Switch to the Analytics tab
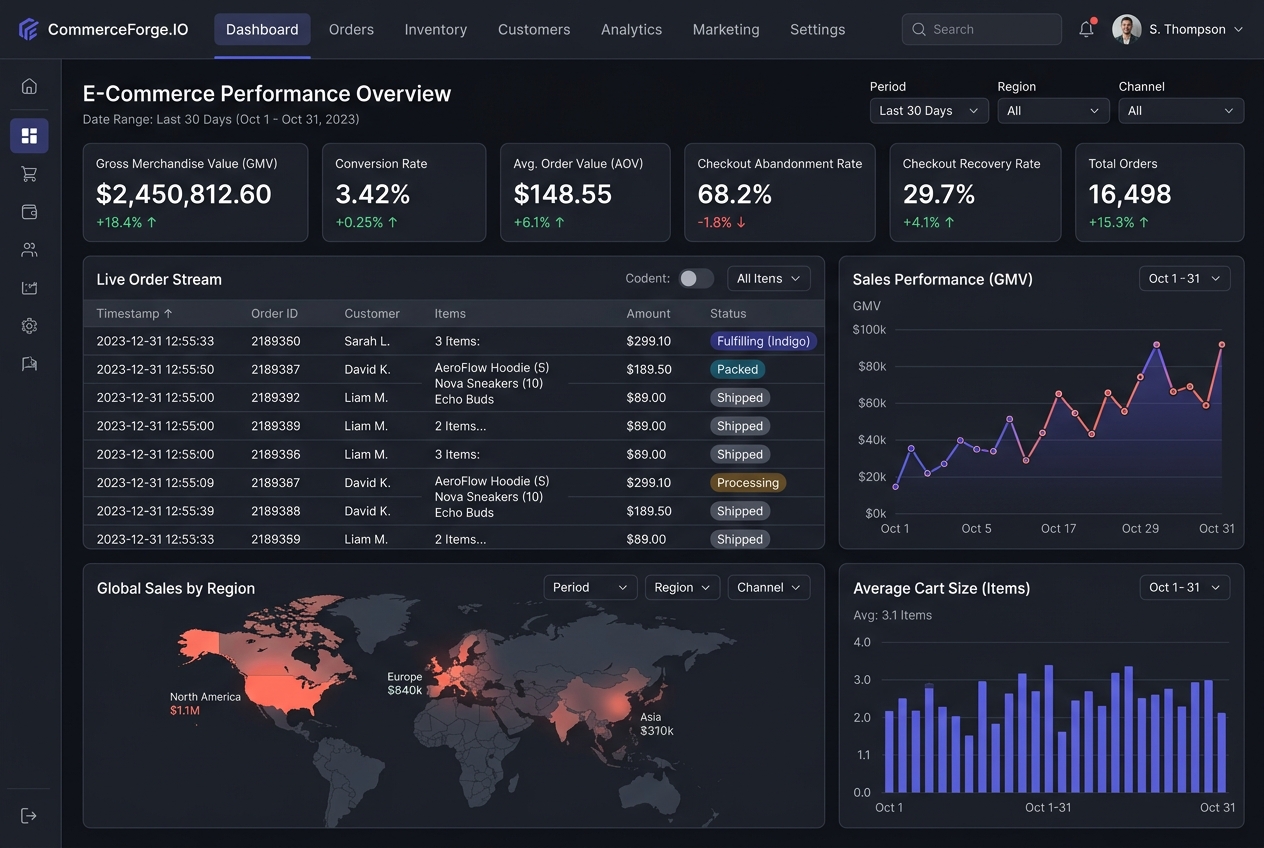 pos(631,29)
